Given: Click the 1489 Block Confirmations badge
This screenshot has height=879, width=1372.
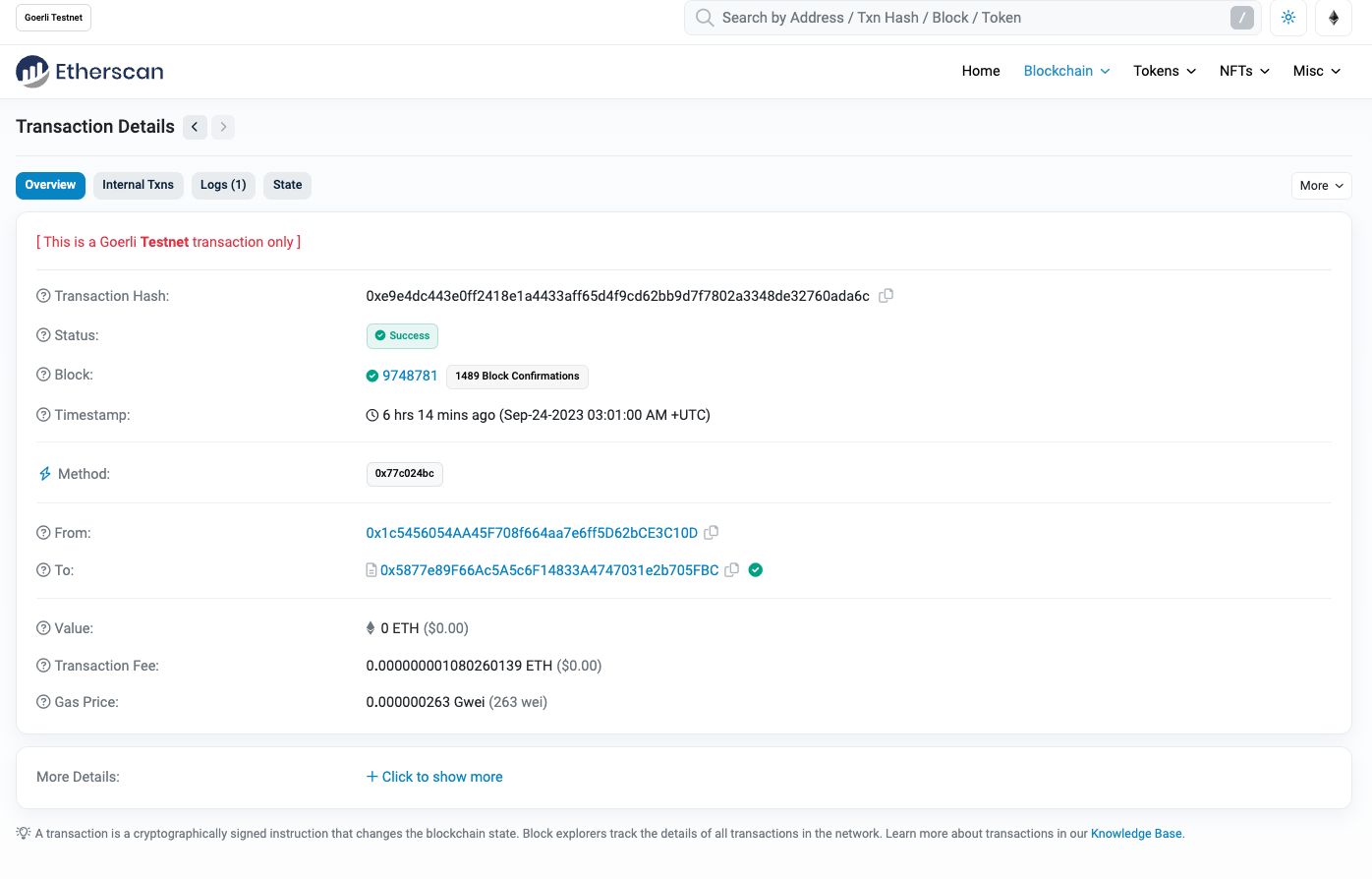Looking at the screenshot, I should click(x=517, y=377).
